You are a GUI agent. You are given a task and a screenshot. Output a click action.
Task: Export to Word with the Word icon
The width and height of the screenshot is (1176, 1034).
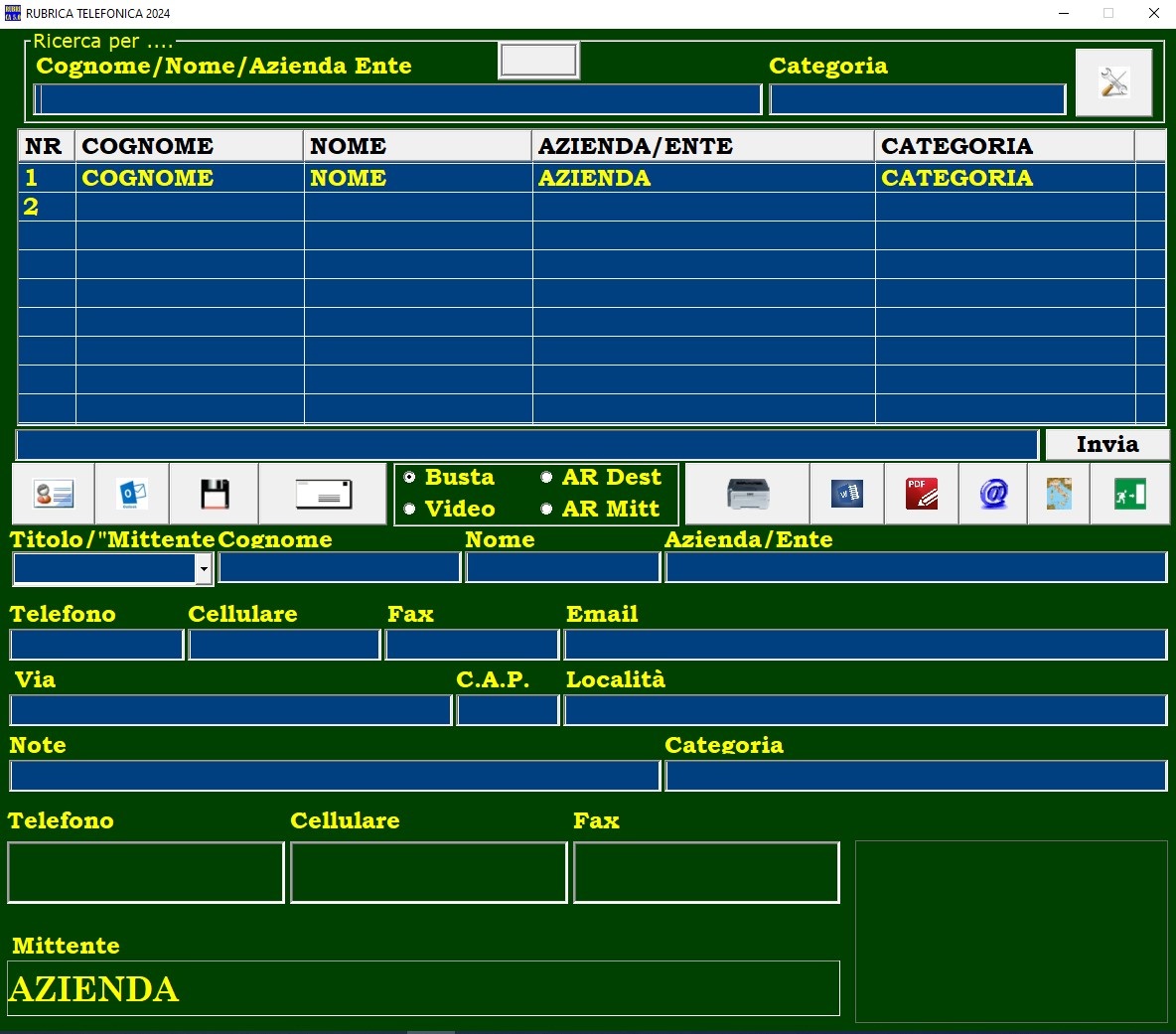click(x=847, y=494)
